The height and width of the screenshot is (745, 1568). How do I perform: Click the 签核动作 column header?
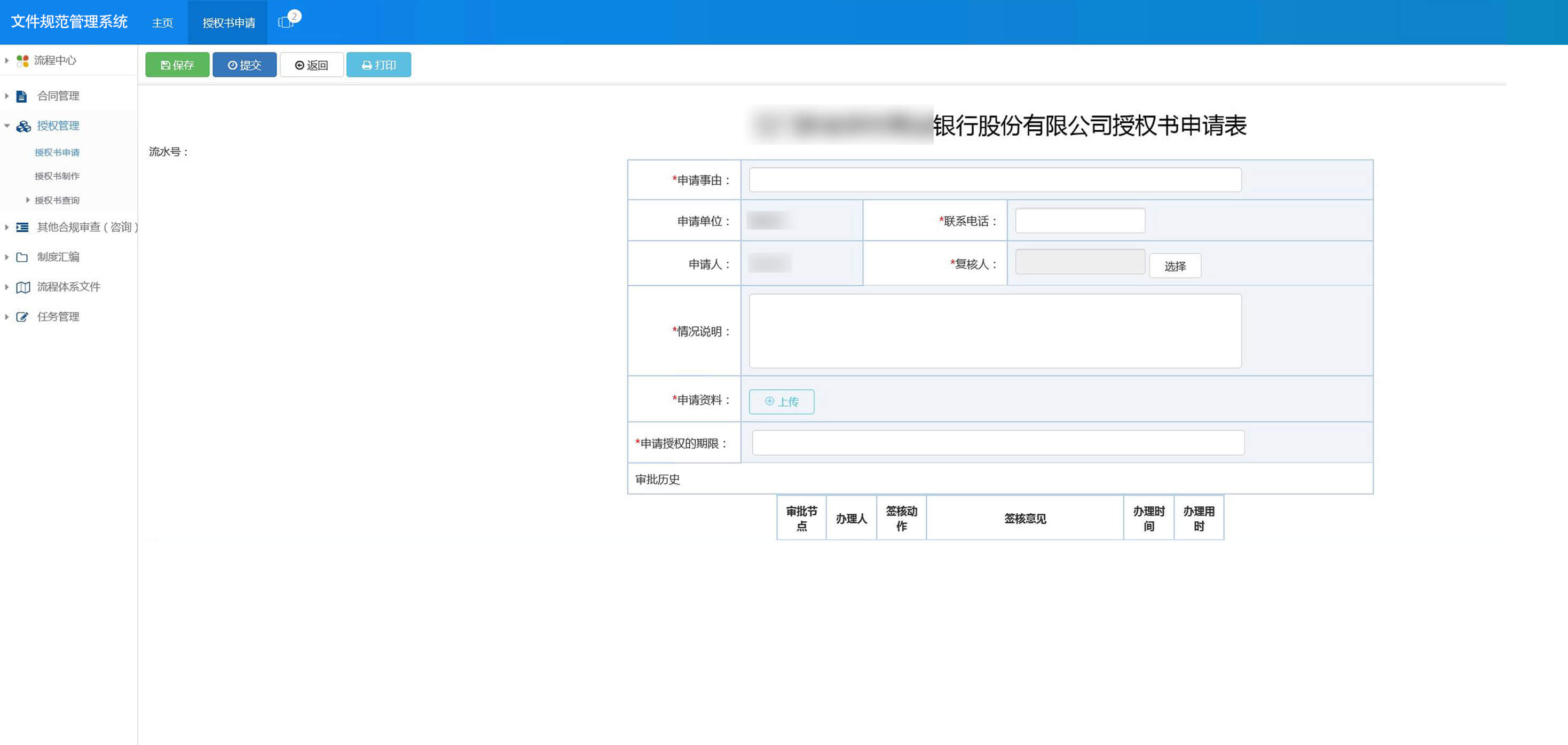902,519
